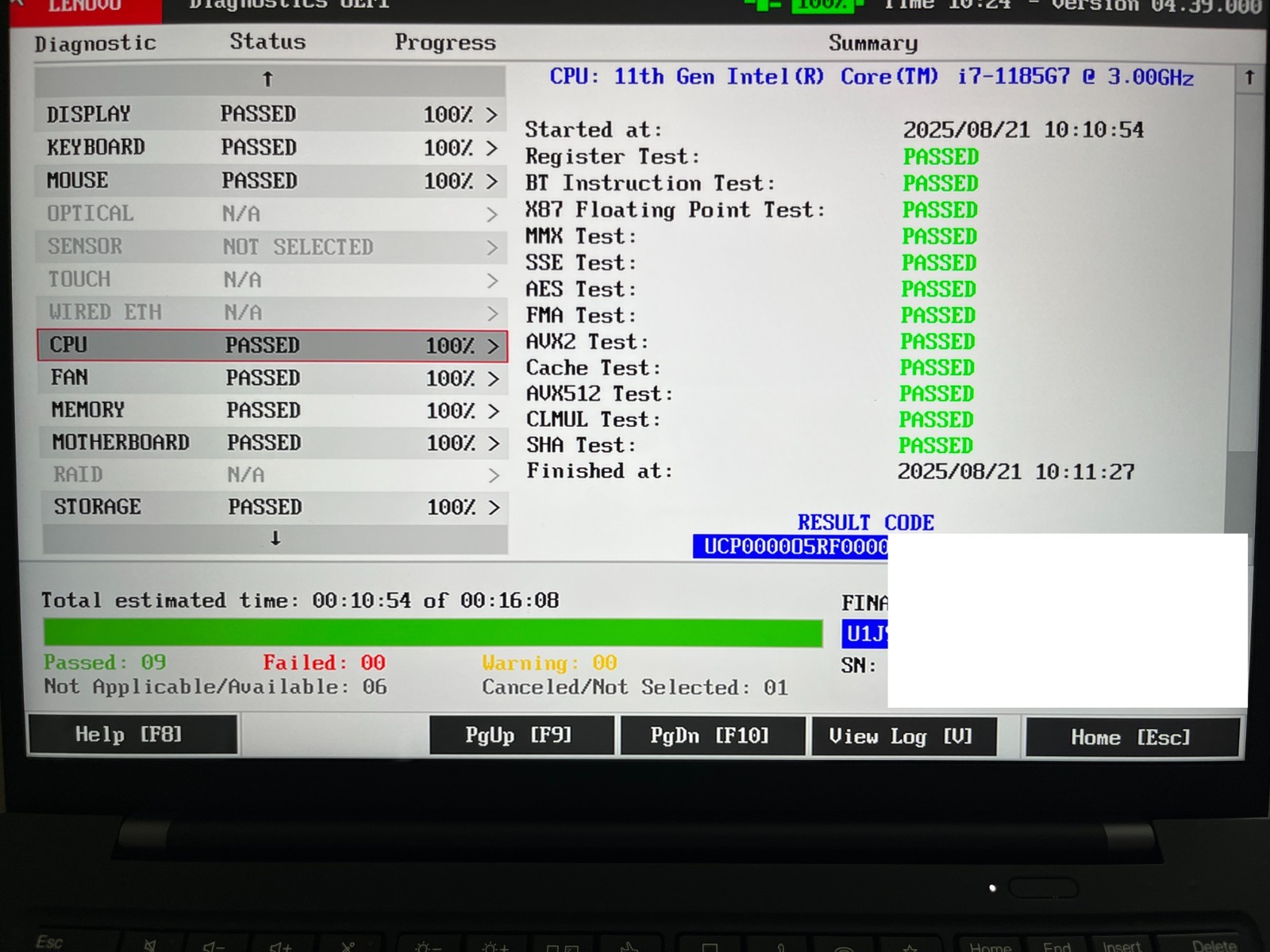Expand the CPU row chevron
This screenshot has height=952, width=1270.
494,346
